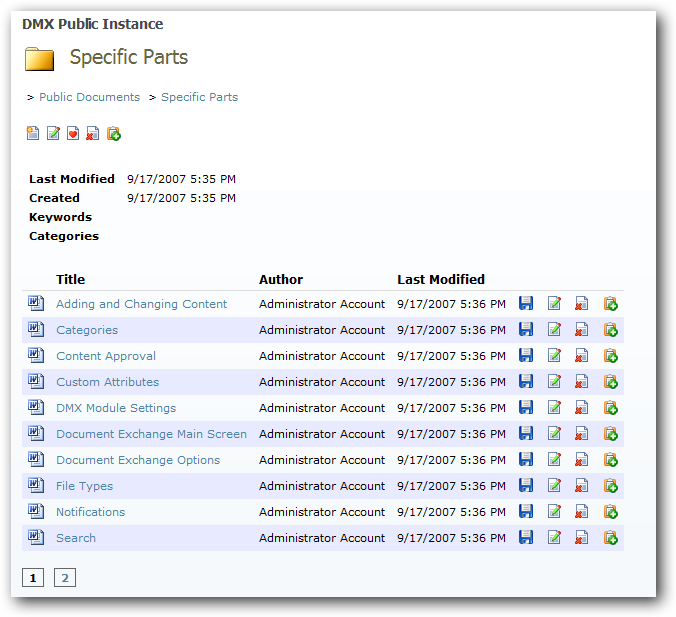Click the delete icon in the Document Exchange Main Screen row
The image size is (676, 617).
[x=582, y=434]
